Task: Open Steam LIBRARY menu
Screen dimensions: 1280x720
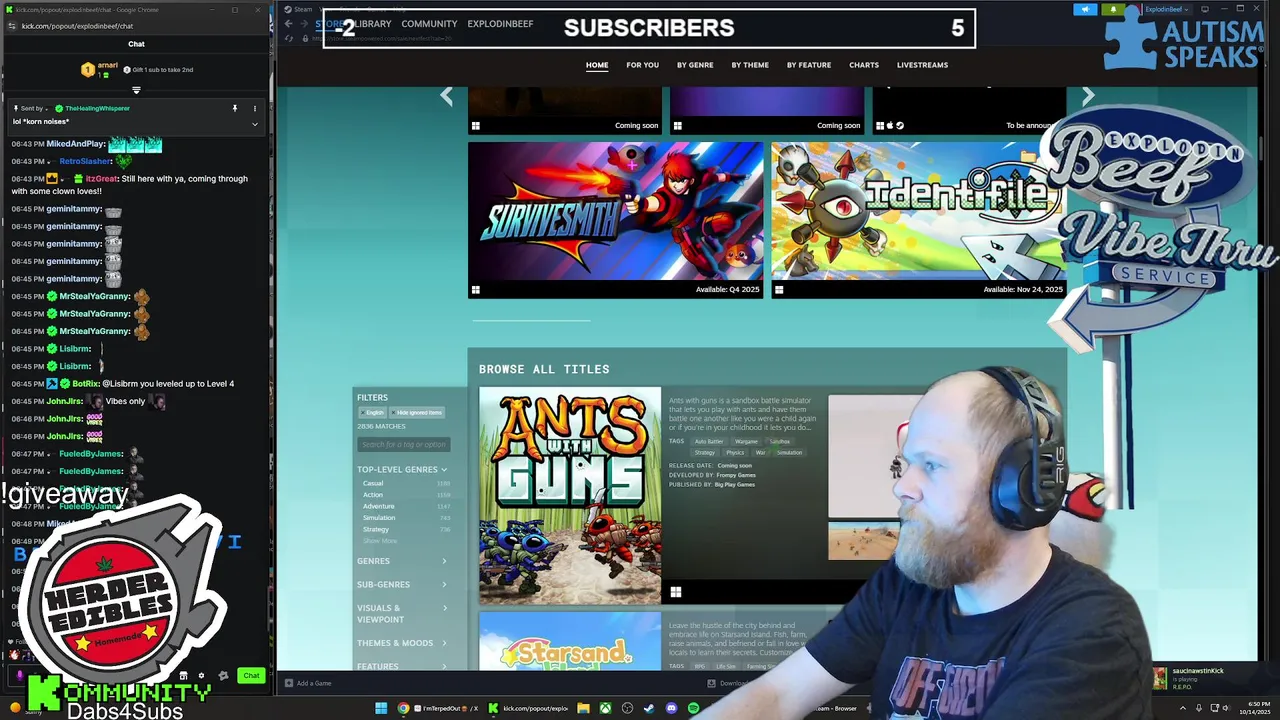Action: [371, 24]
